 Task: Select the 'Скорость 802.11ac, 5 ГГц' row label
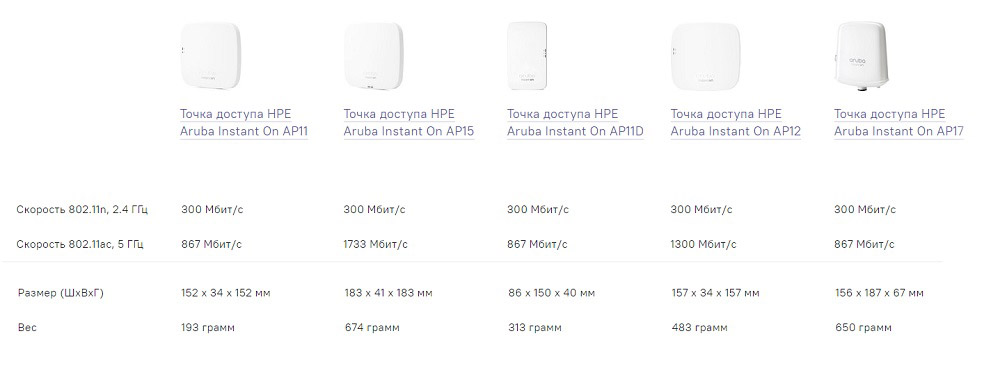pyautogui.click(x=80, y=244)
